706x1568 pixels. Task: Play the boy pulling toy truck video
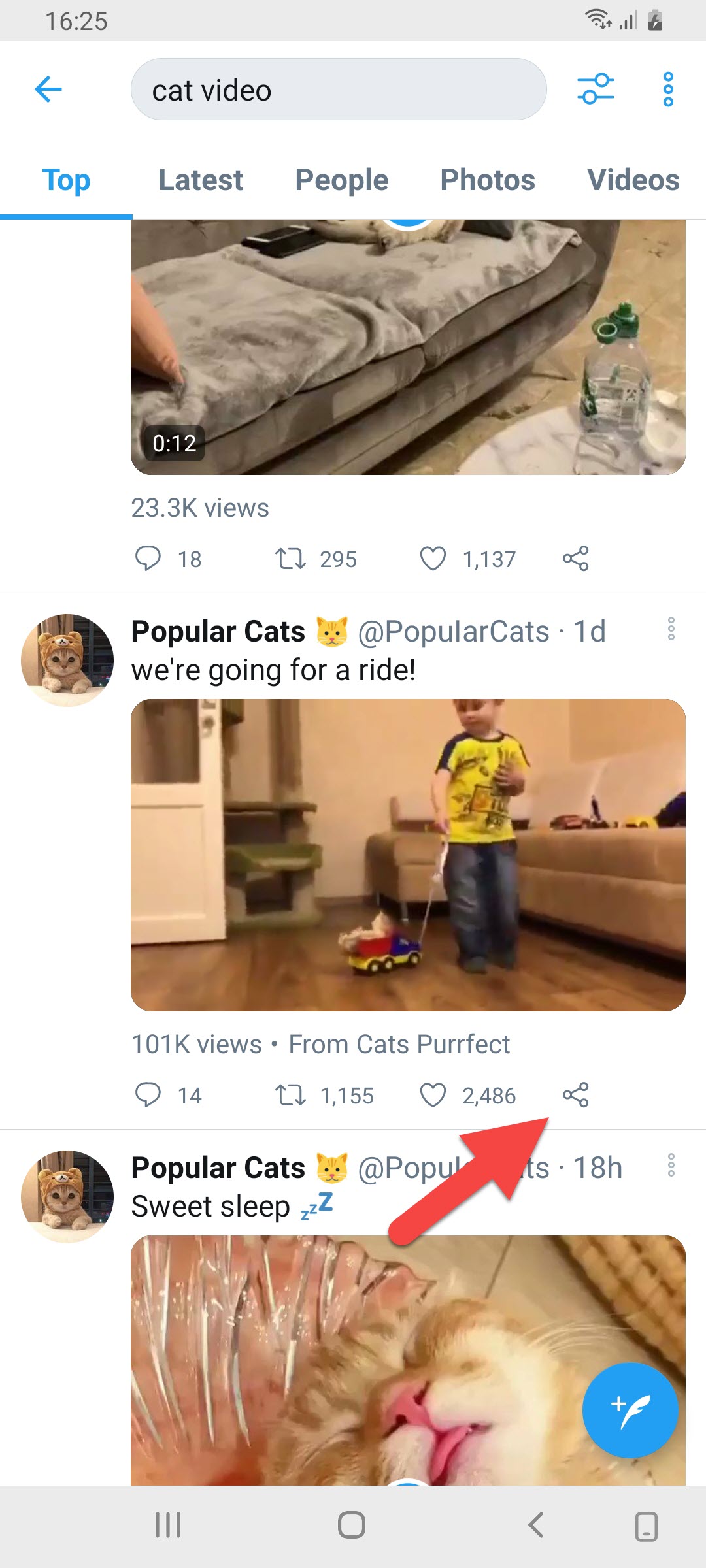408,855
